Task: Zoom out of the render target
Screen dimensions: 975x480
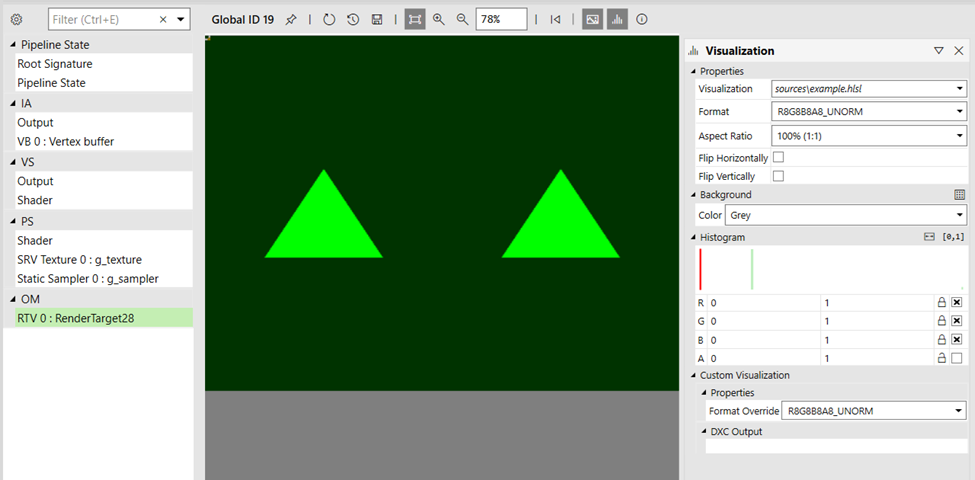Action: (x=462, y=20)
